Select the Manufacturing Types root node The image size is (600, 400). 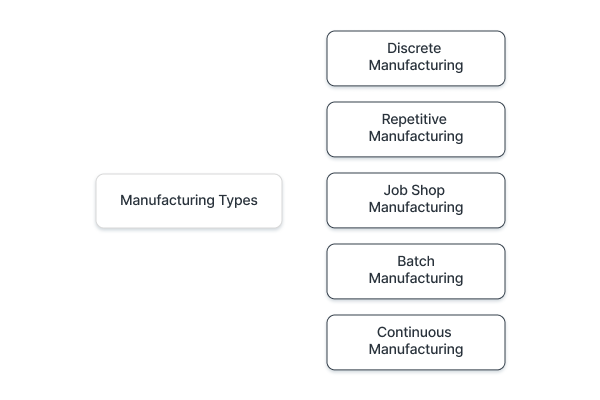[189, 201]
